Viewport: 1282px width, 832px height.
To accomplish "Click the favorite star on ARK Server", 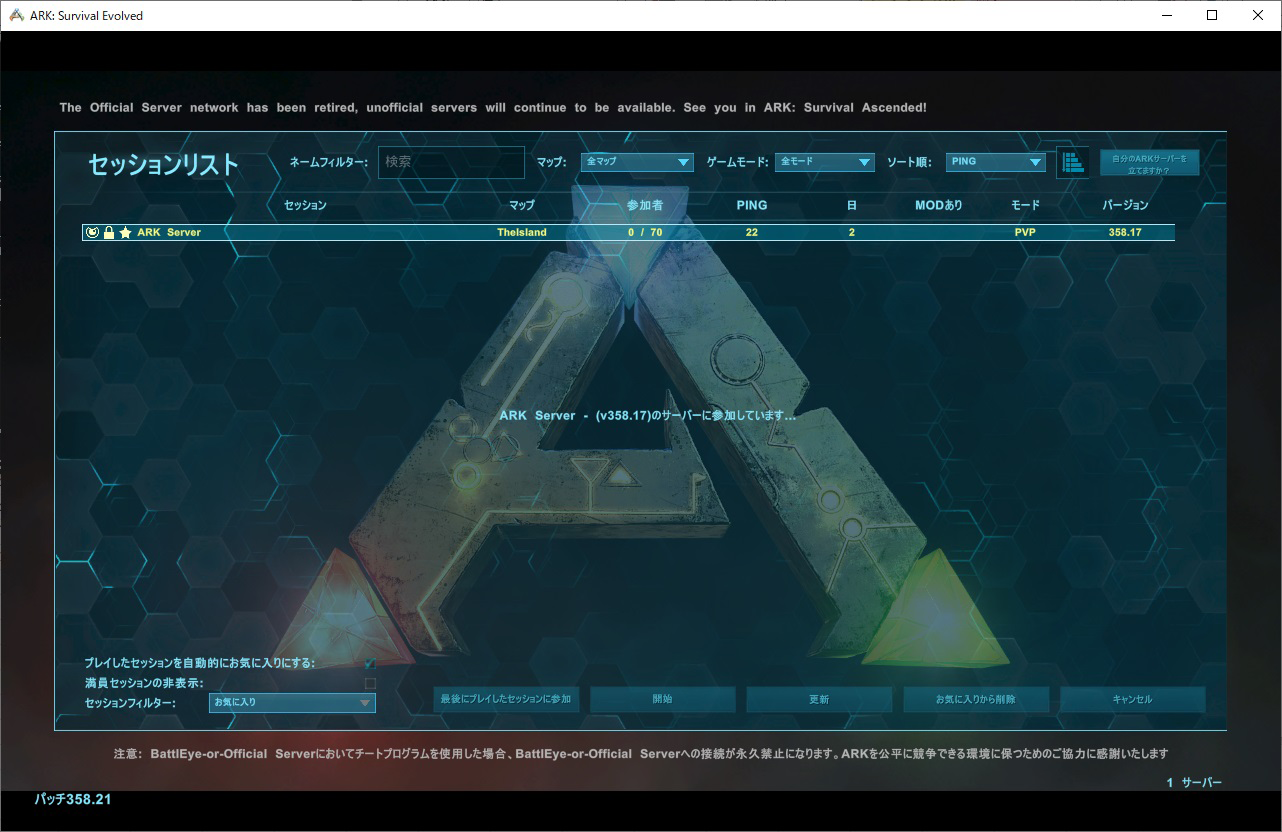I will click(x=125, y=233).
